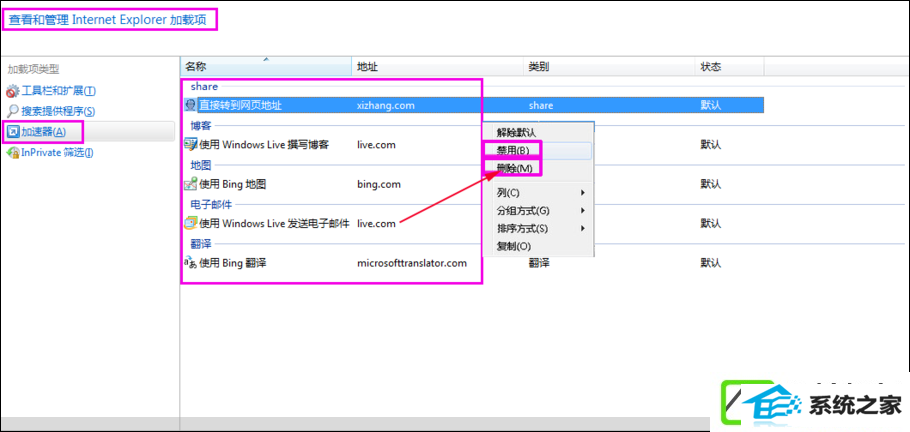The height and width of the screenshot is (432, 910).
Task: Click the accelerator icon beside 加速器
Action: [12, 132]
